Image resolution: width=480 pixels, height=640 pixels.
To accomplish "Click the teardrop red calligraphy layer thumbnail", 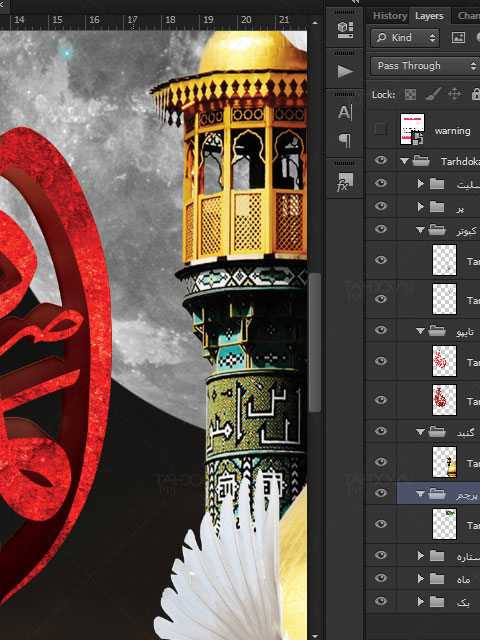I will pyautogui.click(x=444, y=400).
